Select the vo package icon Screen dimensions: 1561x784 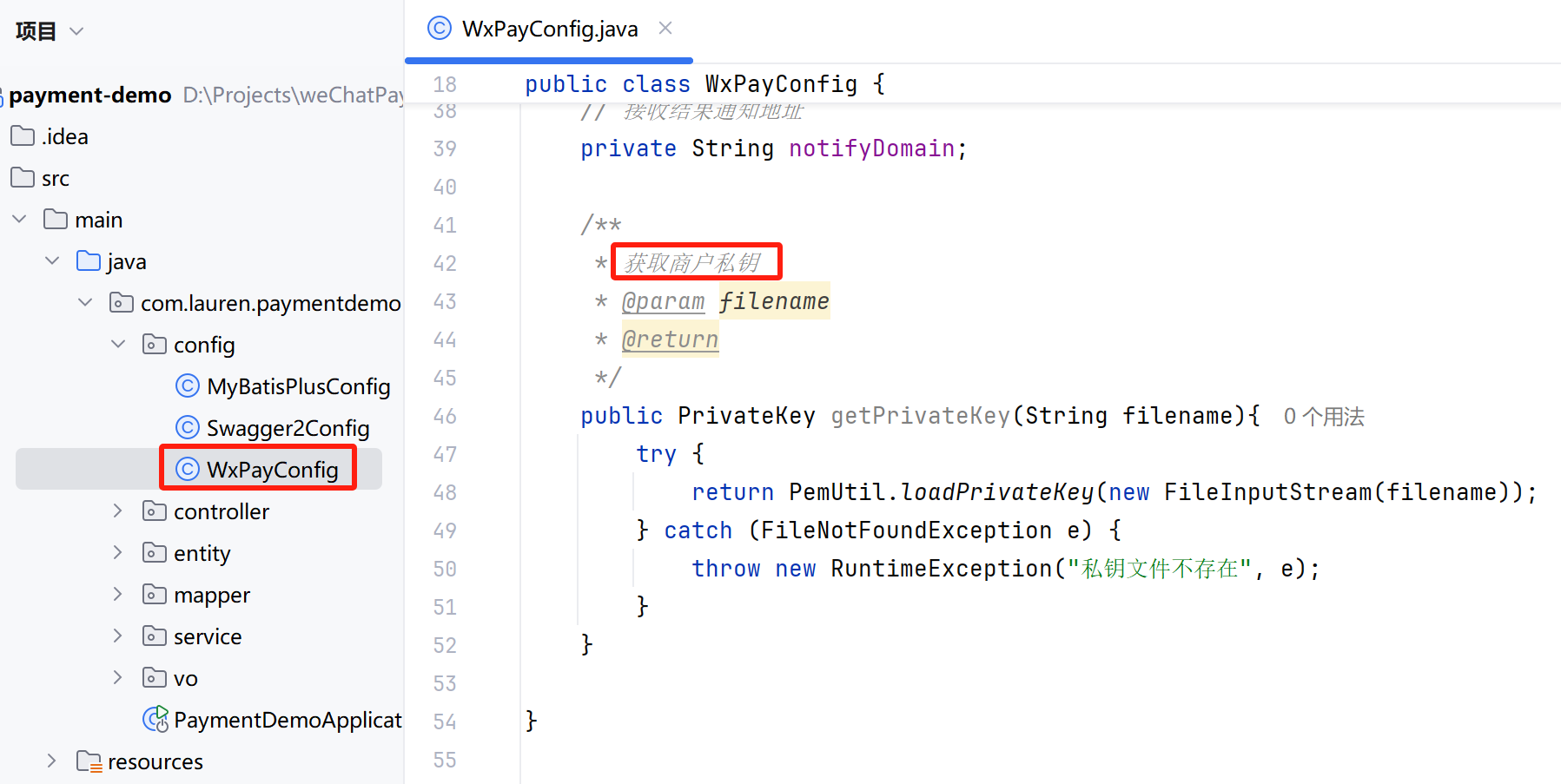(155, 677)
